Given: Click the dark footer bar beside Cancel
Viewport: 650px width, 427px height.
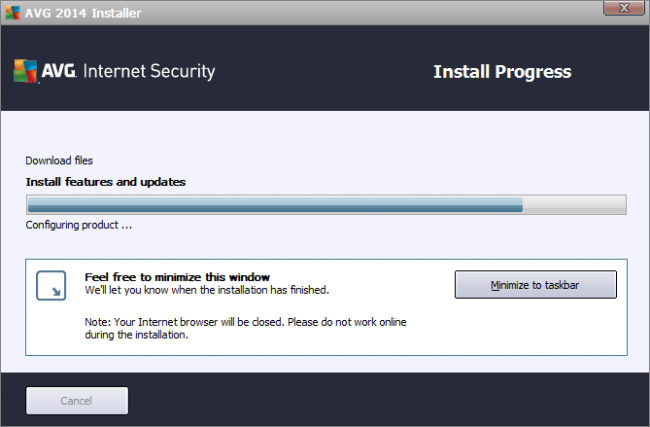Looking at the screenshot, I should pyautogui.click(x=390, y=400).
